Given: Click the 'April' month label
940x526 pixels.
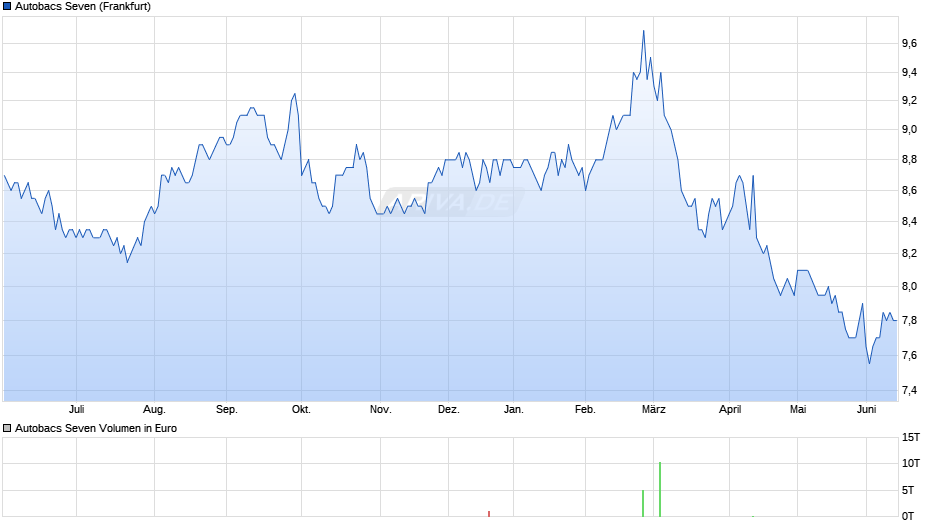Looking at the screenshot, I should pyautogui.click(x=730, y=410).
